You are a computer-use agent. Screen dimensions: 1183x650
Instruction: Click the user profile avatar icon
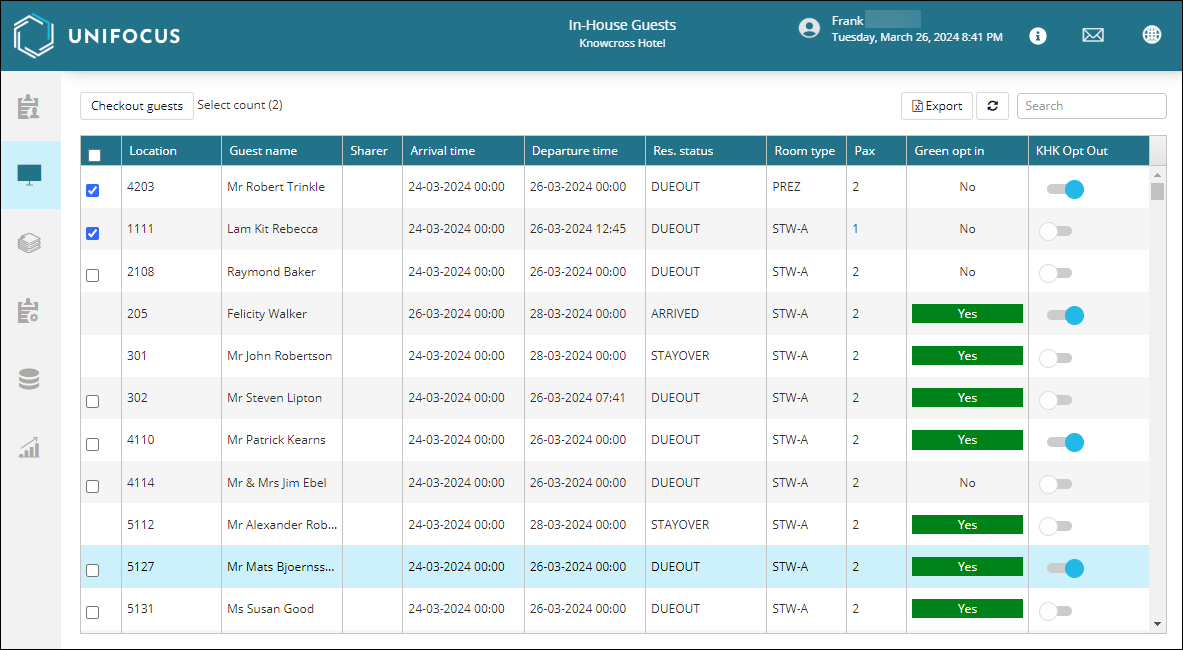(x=809, y=29)
